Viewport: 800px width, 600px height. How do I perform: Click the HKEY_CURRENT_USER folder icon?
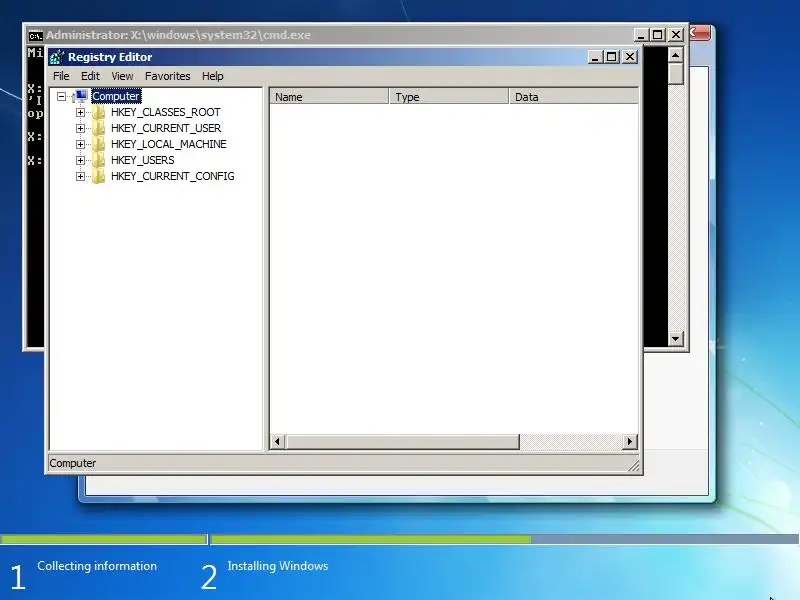(98, 128)
